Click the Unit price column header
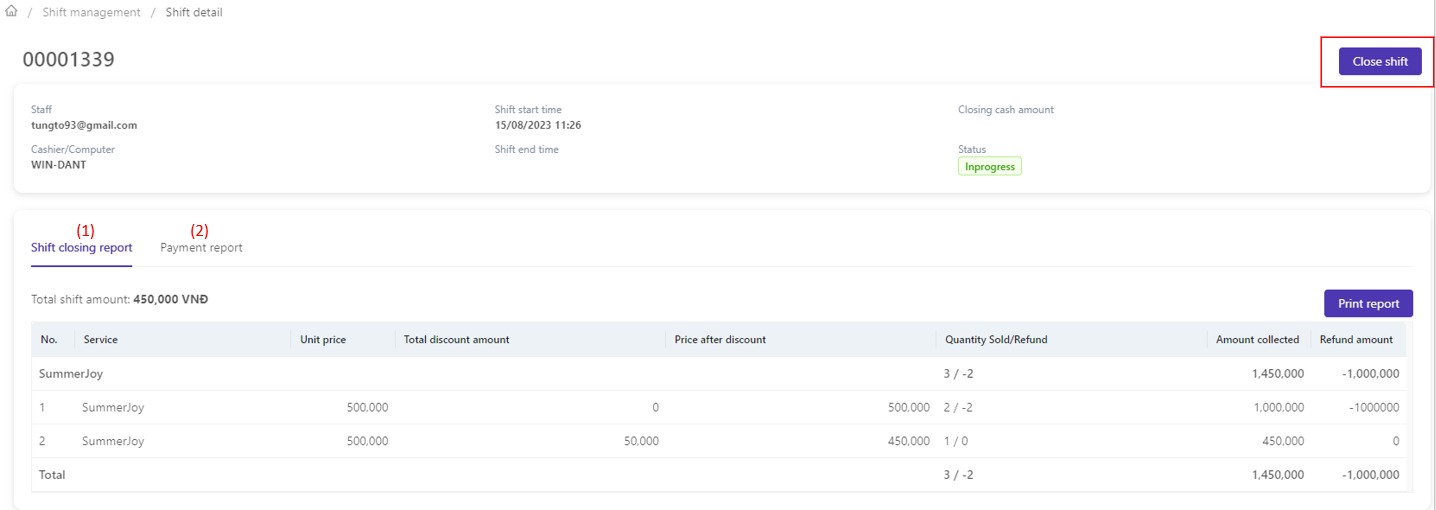 (x=323, y=340)
